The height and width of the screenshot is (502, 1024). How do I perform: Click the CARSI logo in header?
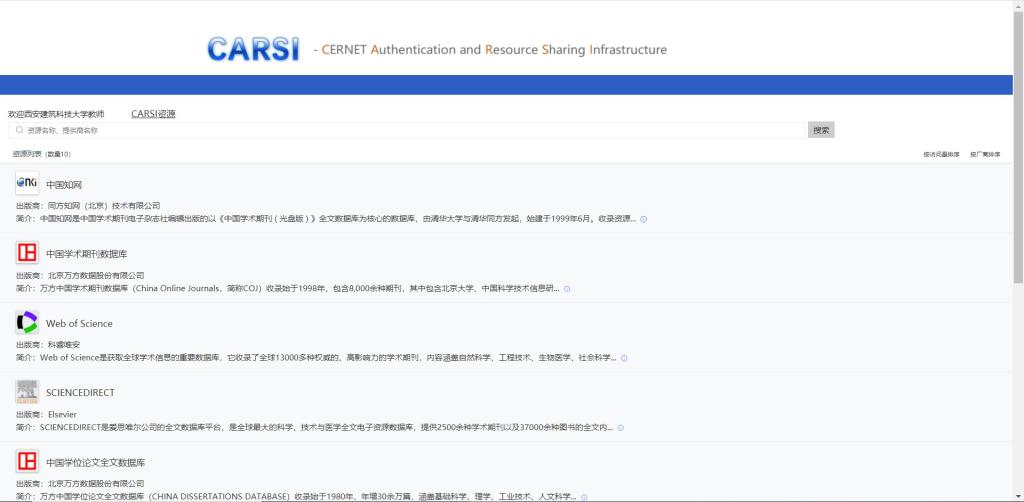(254, 49)
